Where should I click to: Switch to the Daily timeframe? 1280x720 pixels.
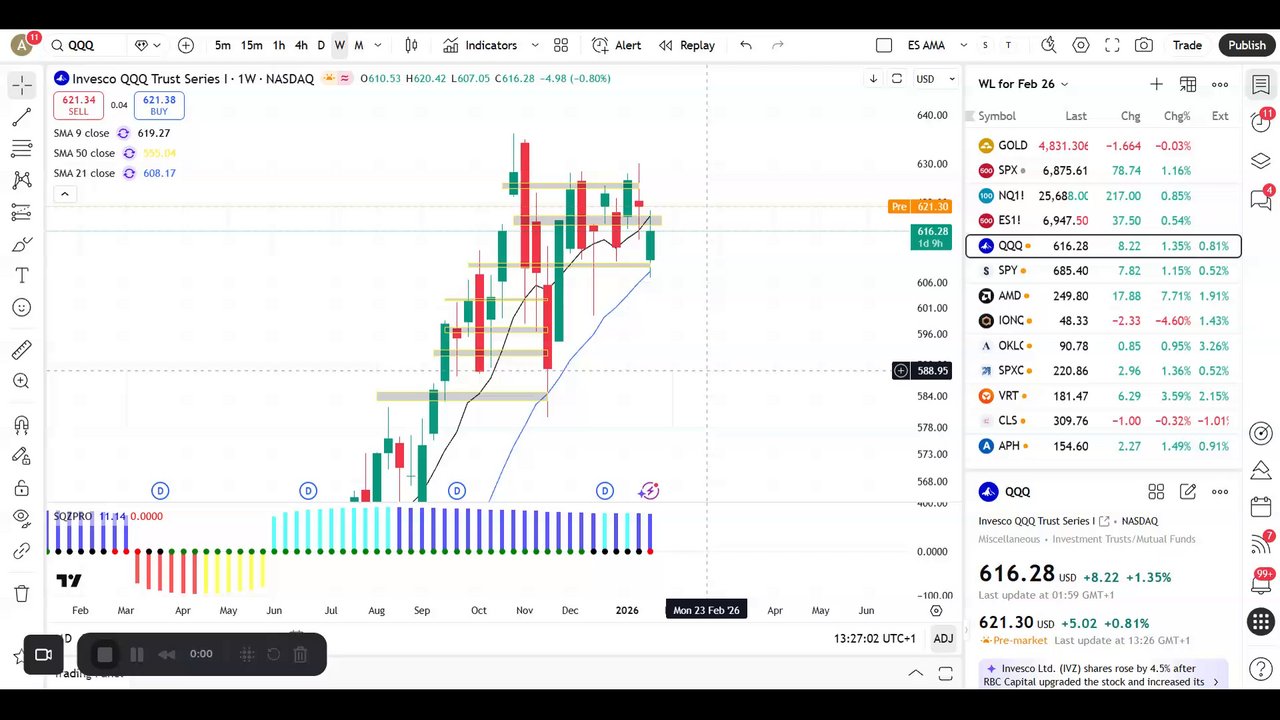click(x=321, y=45)
